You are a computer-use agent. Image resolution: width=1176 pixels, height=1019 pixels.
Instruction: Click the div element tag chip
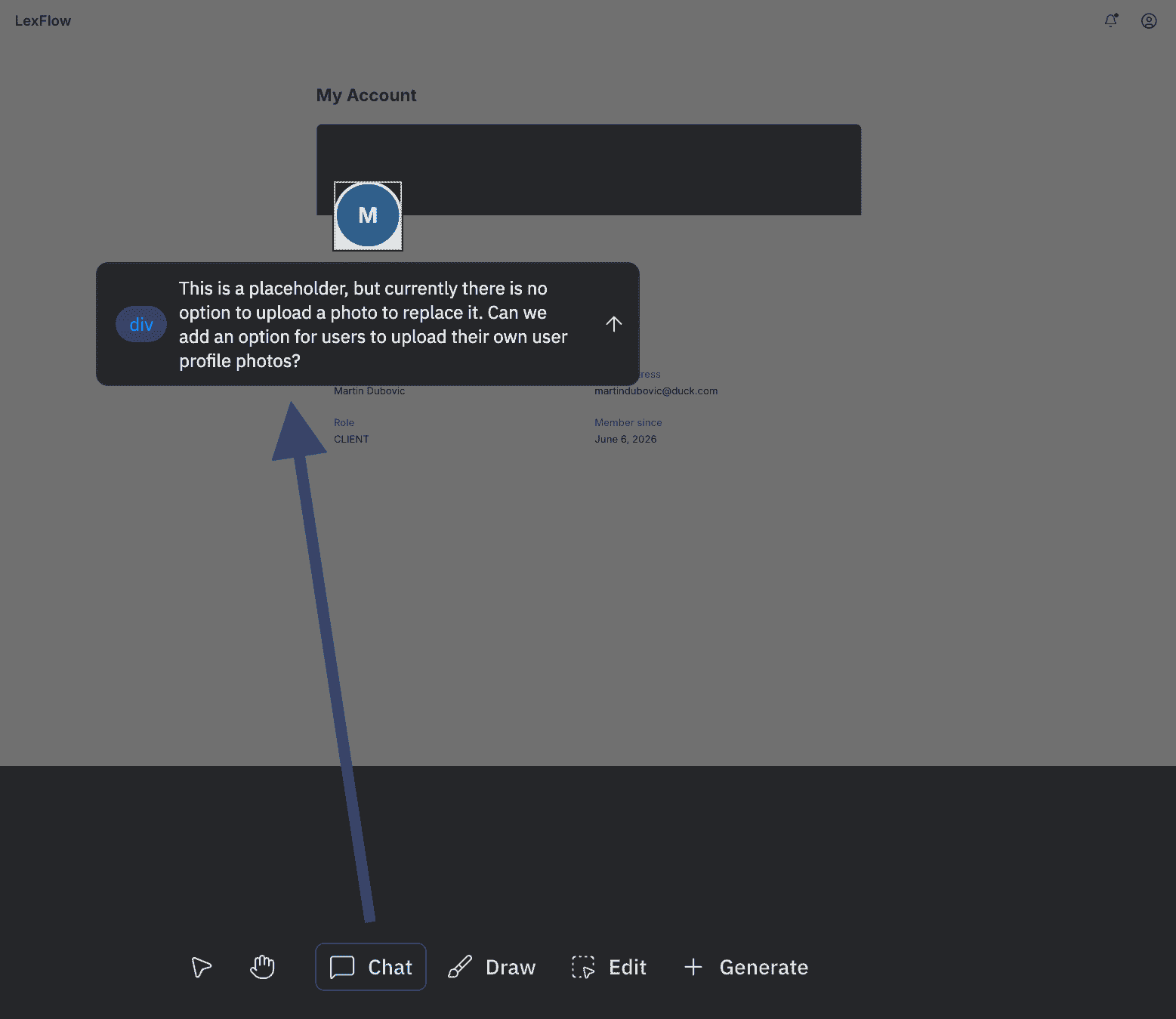point(141,324)
